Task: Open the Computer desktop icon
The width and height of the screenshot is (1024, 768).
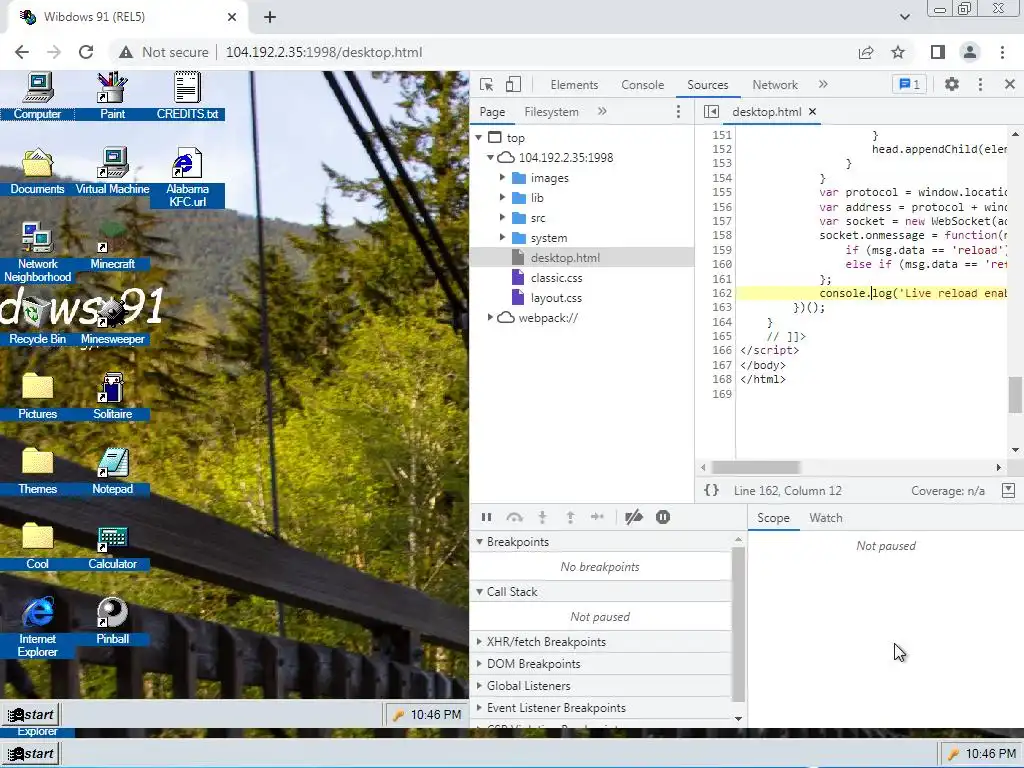Action: pos(37,95)
